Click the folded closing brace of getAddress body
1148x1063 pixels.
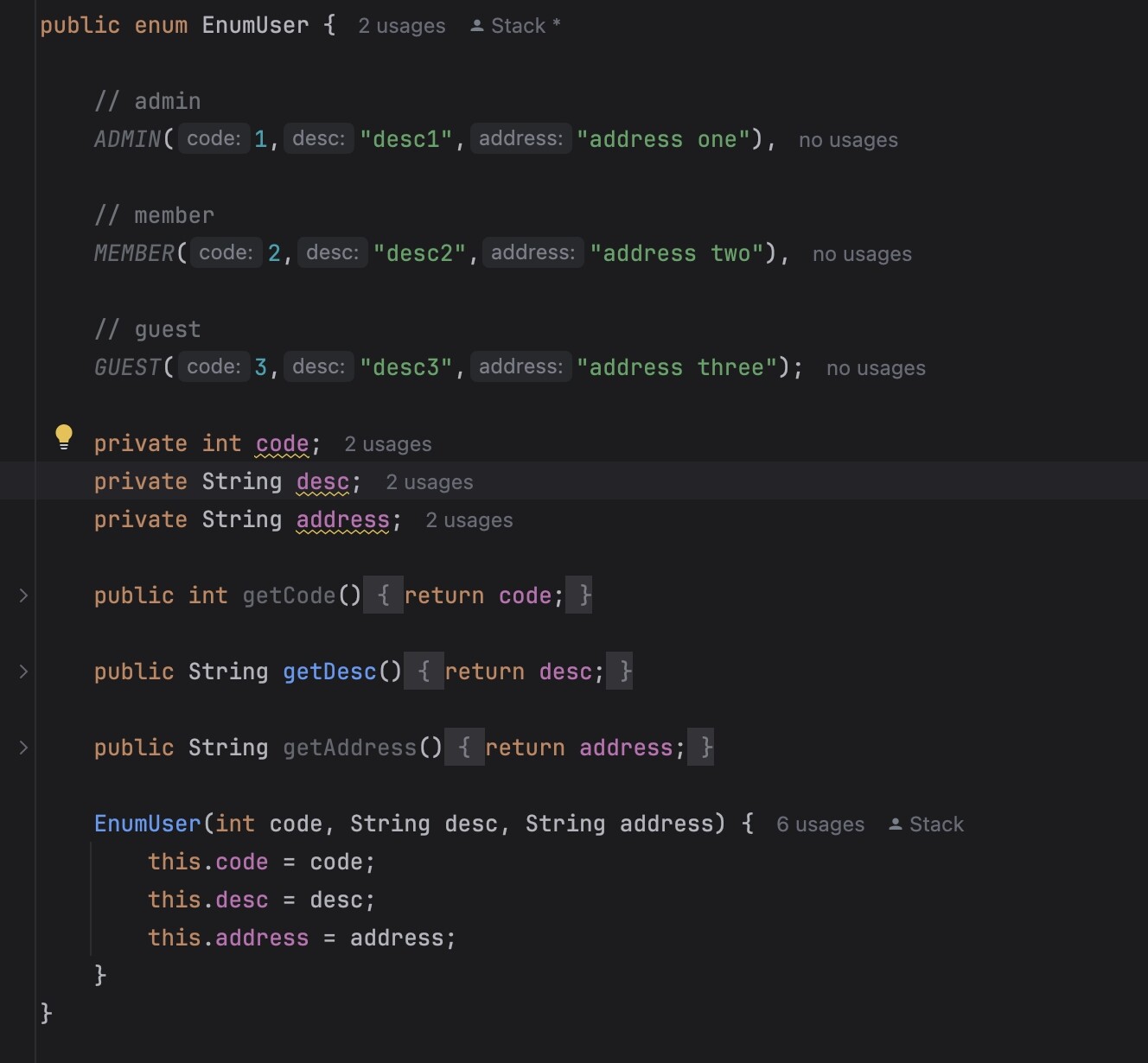706,748
